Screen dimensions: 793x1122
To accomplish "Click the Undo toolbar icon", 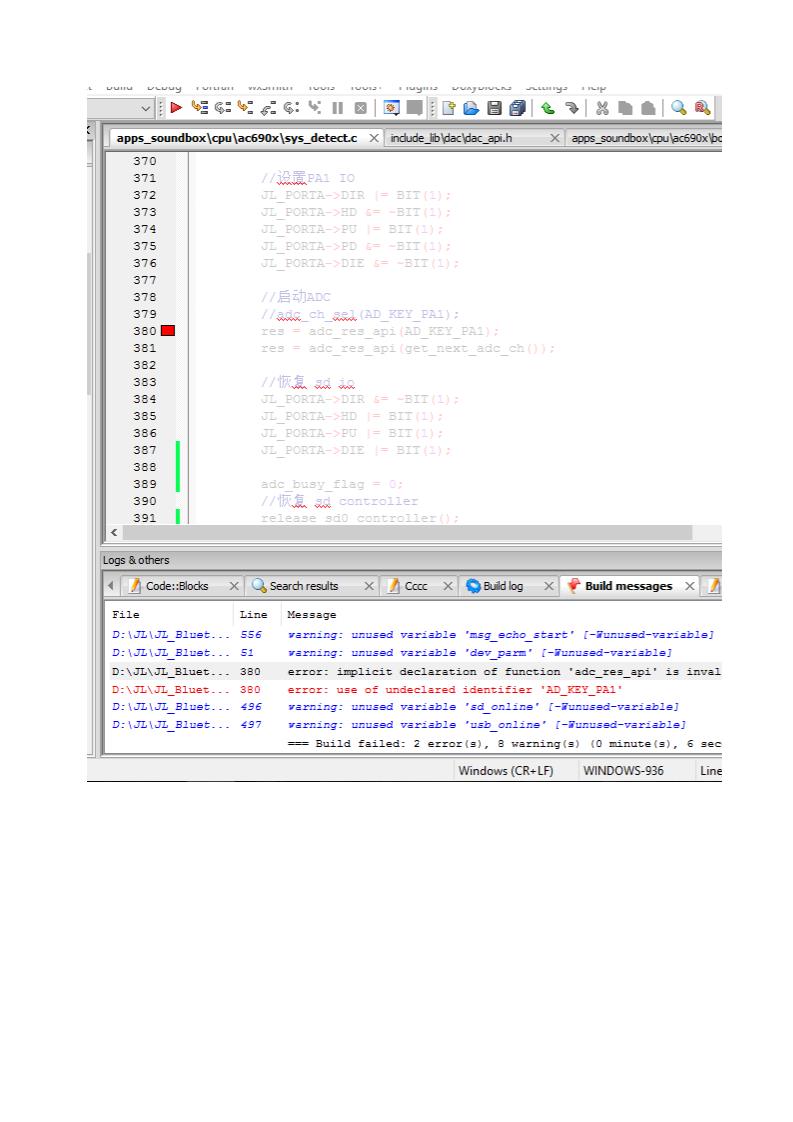I will (x=548, y=108).
